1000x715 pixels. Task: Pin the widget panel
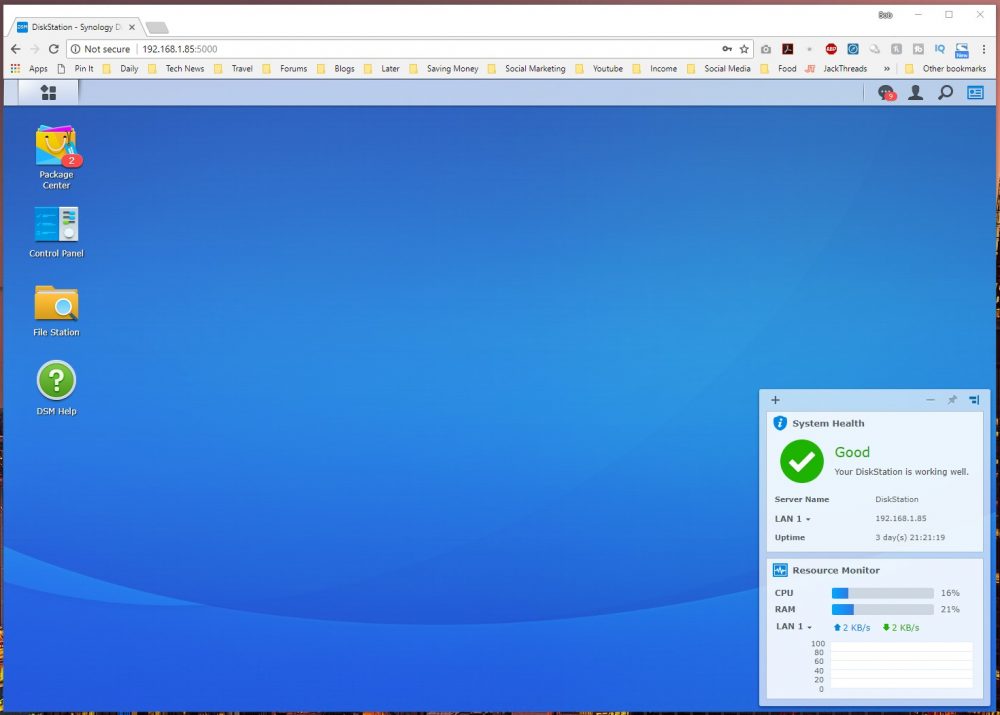[x=952, y=400]
